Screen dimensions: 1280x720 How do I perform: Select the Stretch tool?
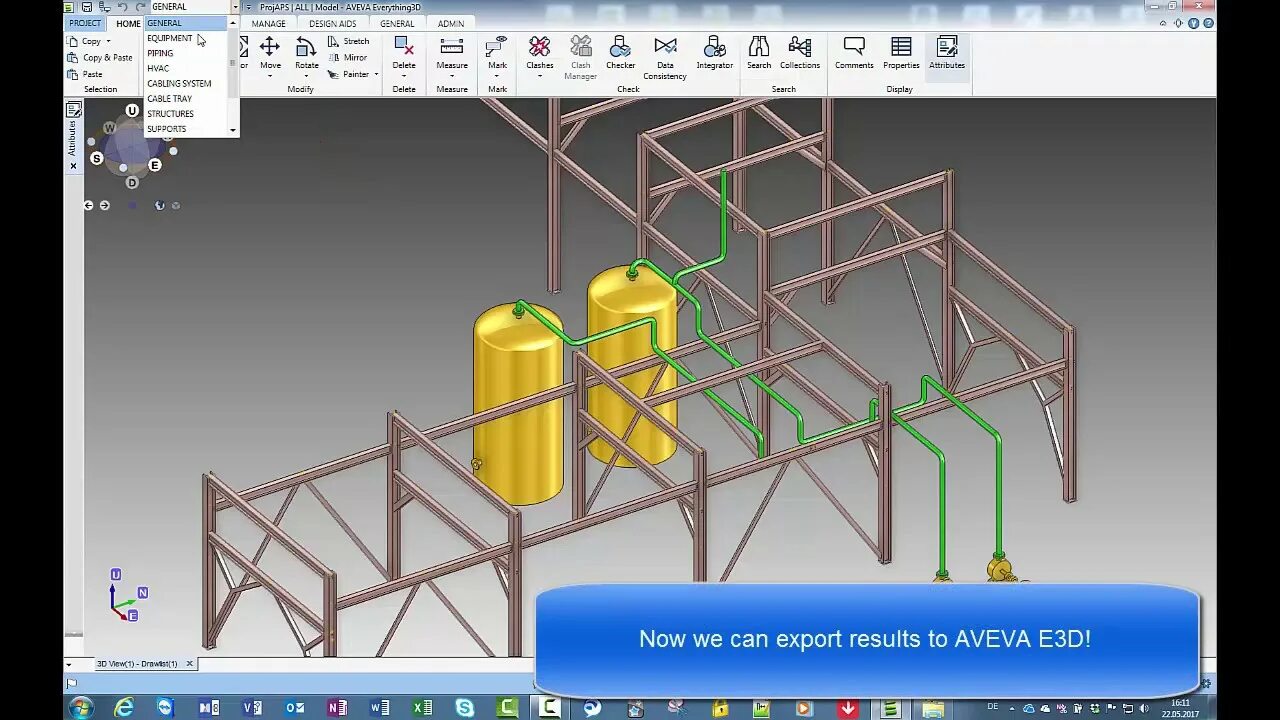(x=349, y=41)
